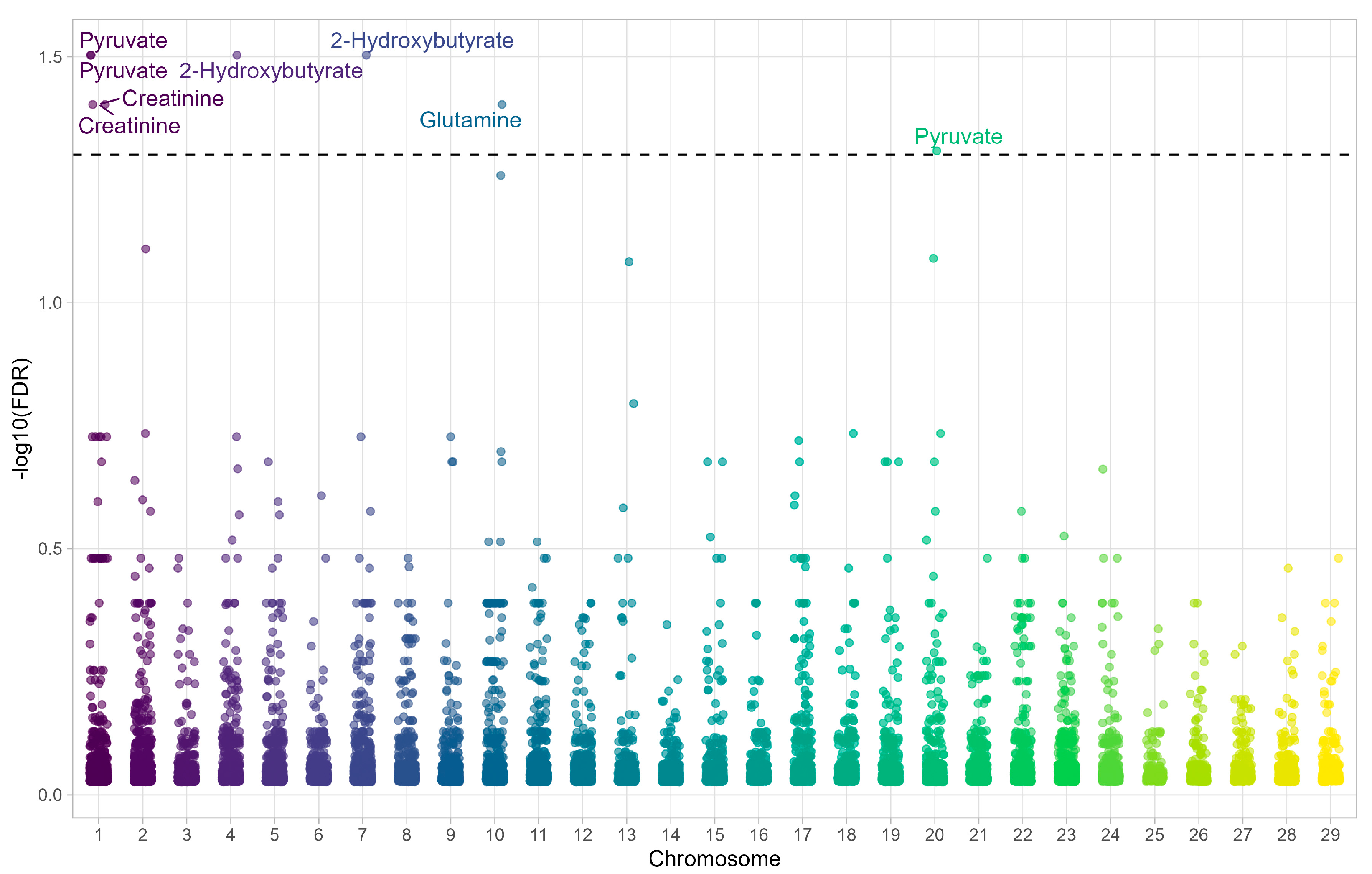
Task: Click the topmost Pyruvate label at upper-left
Action: click(x=123, y=41)
